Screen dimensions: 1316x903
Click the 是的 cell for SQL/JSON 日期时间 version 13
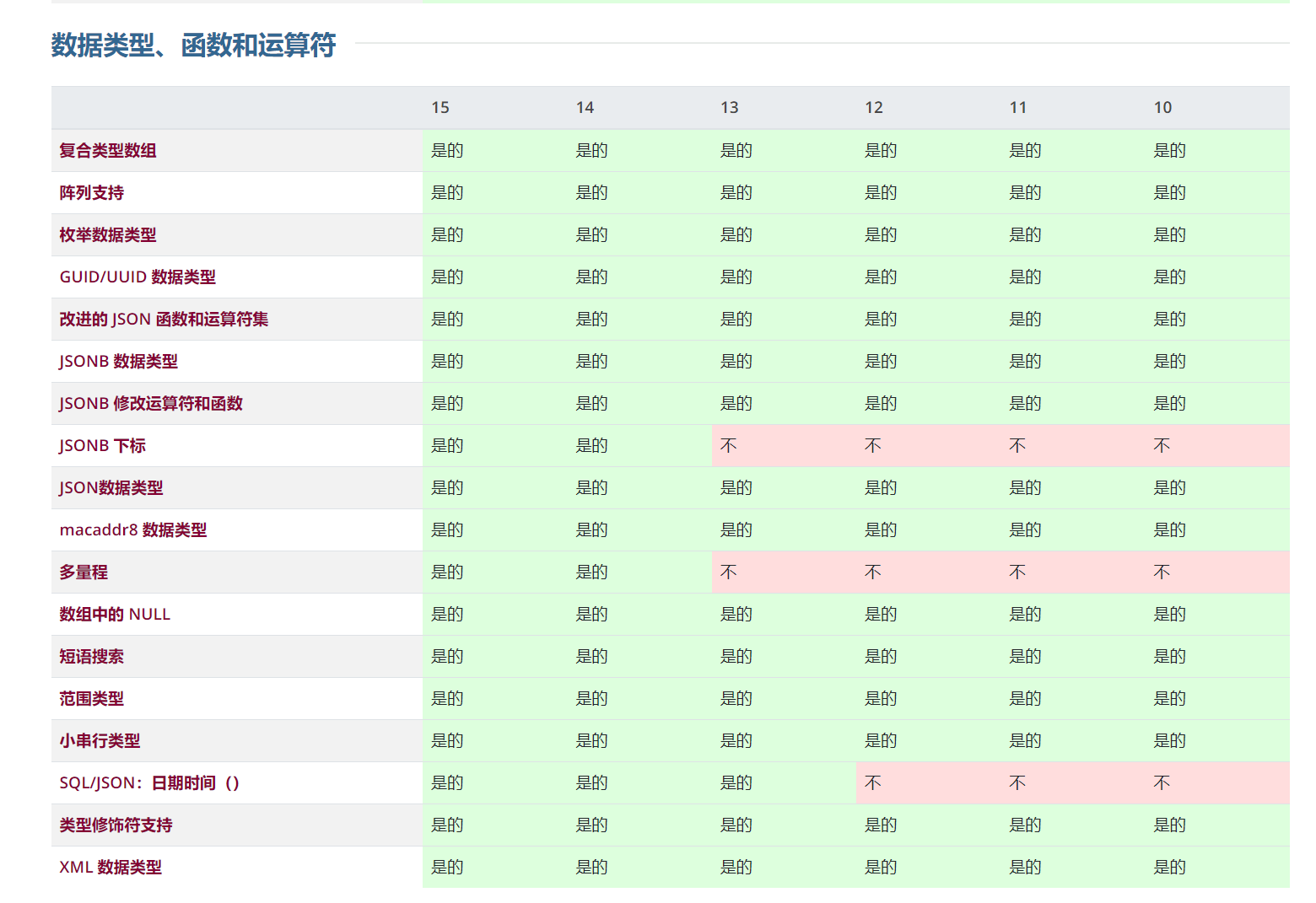click(x=784, y=783)
